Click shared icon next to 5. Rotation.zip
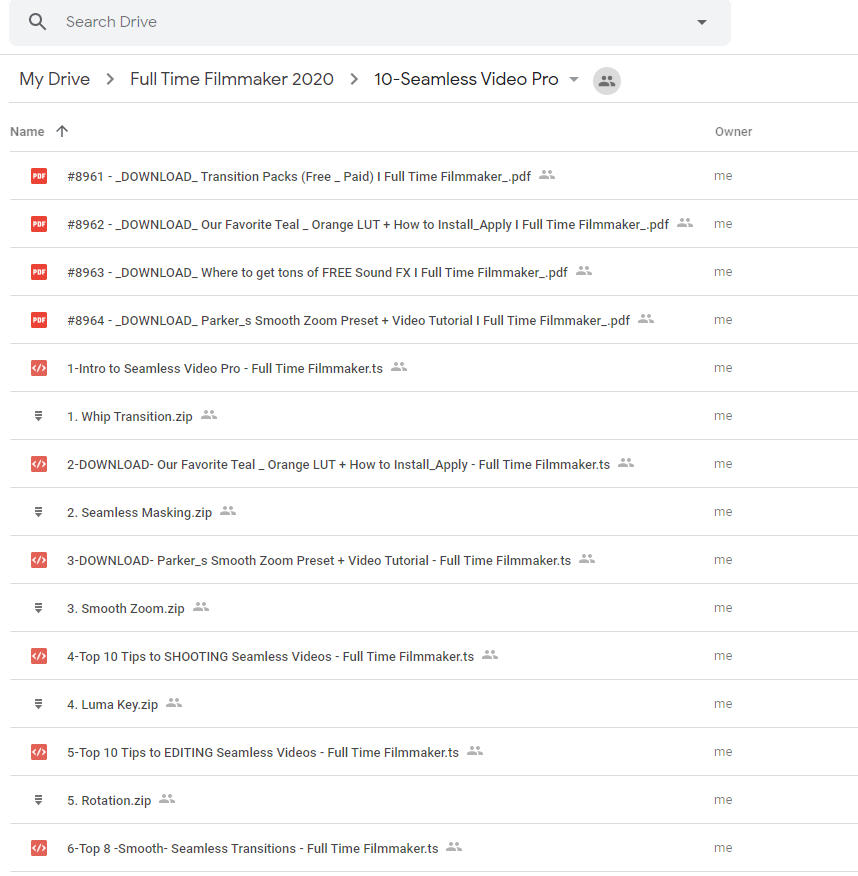The height and width of the screenshot is (876, 858). pyautogui.click(x=167, y=799)
